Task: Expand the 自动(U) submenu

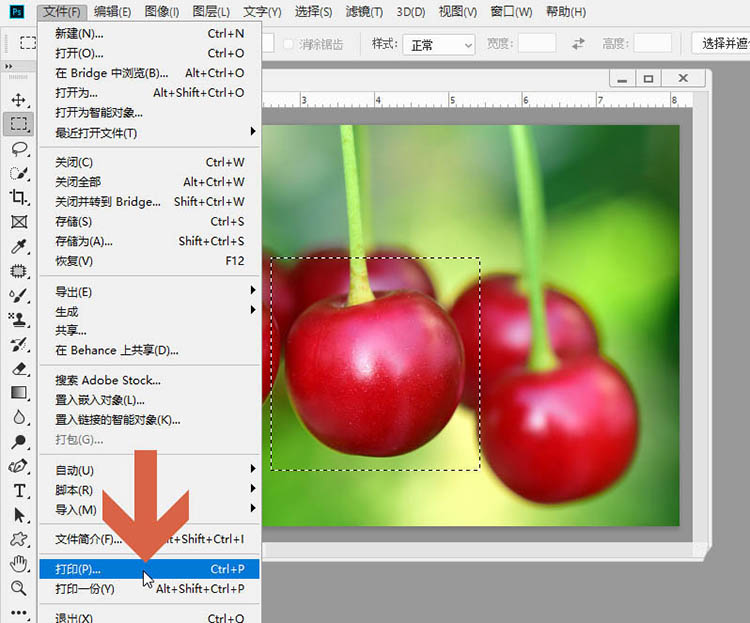Action: (x=150, y=470)
